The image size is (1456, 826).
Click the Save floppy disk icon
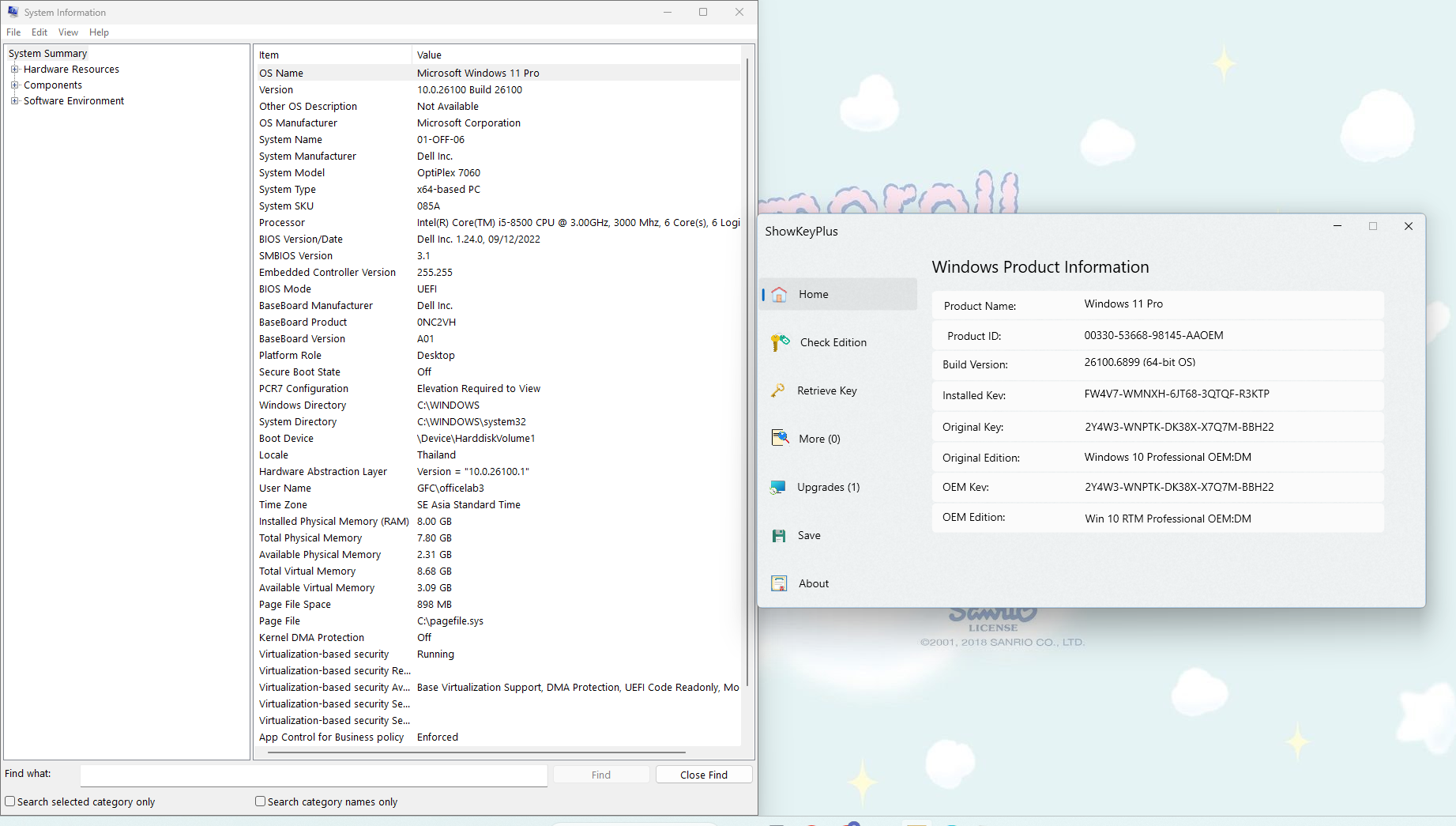779,535
